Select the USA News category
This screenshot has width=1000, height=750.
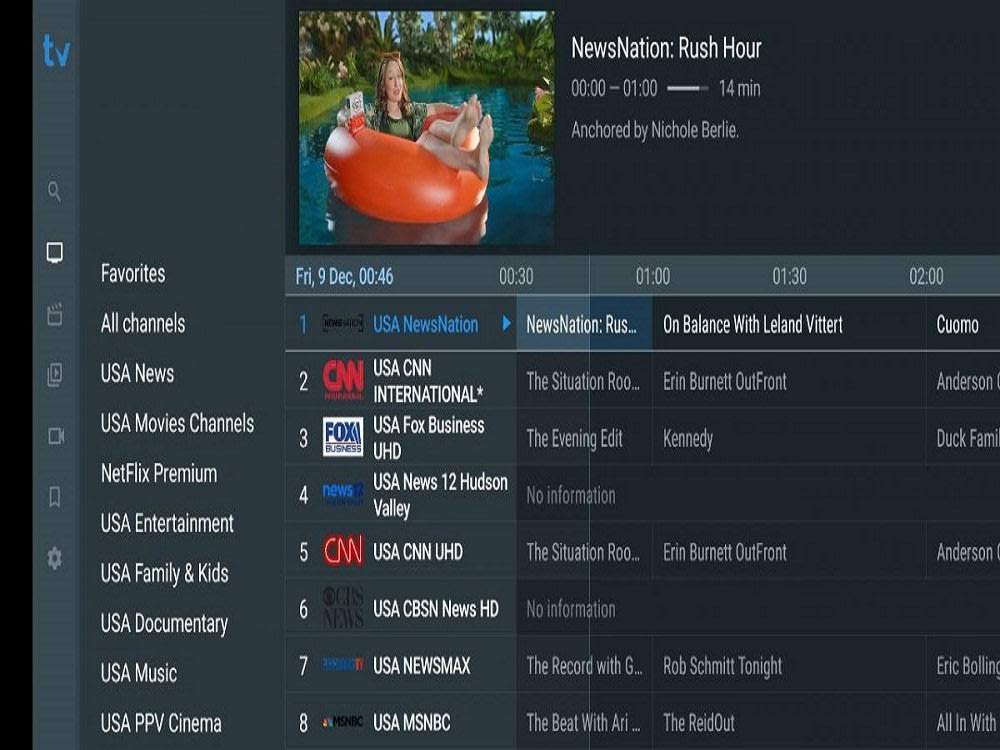(137, 373)
